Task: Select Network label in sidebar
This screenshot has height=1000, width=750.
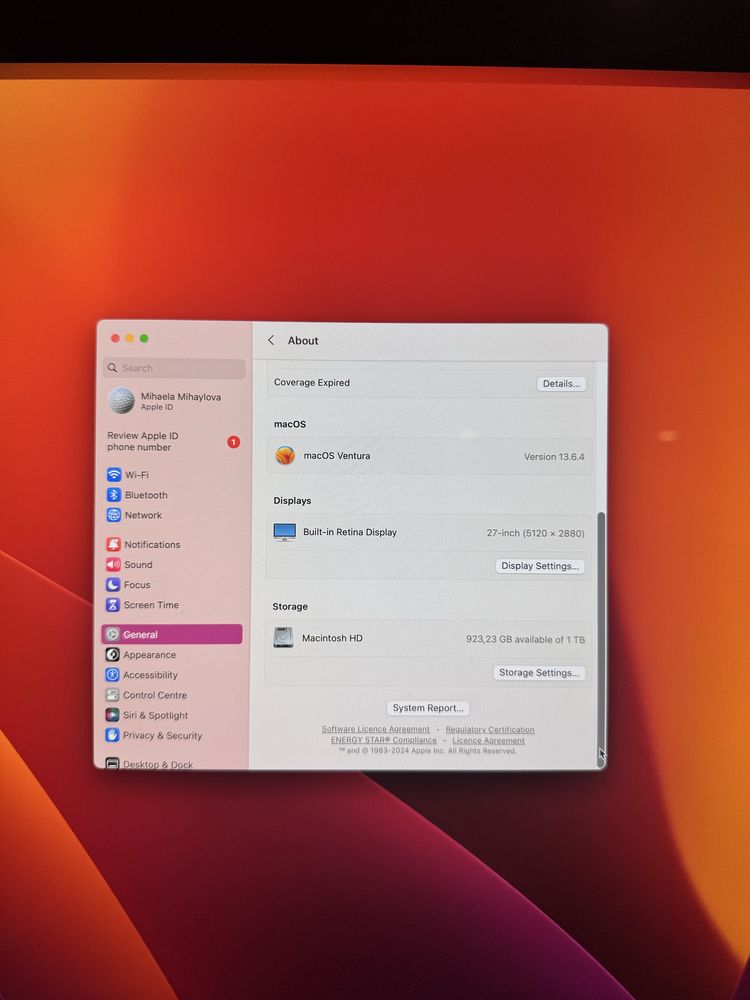Action: pos(143,515)
